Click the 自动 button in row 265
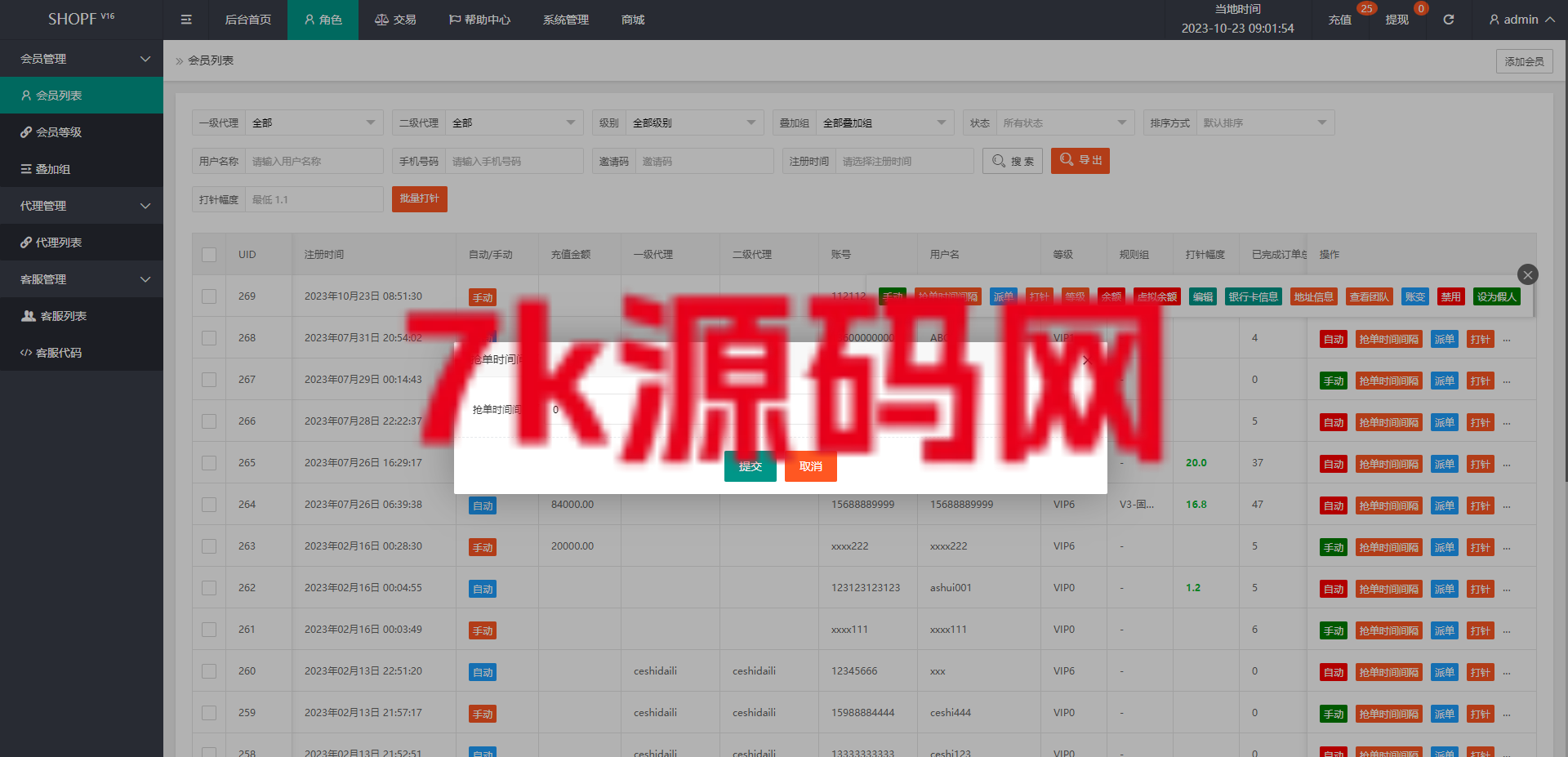 coord(1334,465)
